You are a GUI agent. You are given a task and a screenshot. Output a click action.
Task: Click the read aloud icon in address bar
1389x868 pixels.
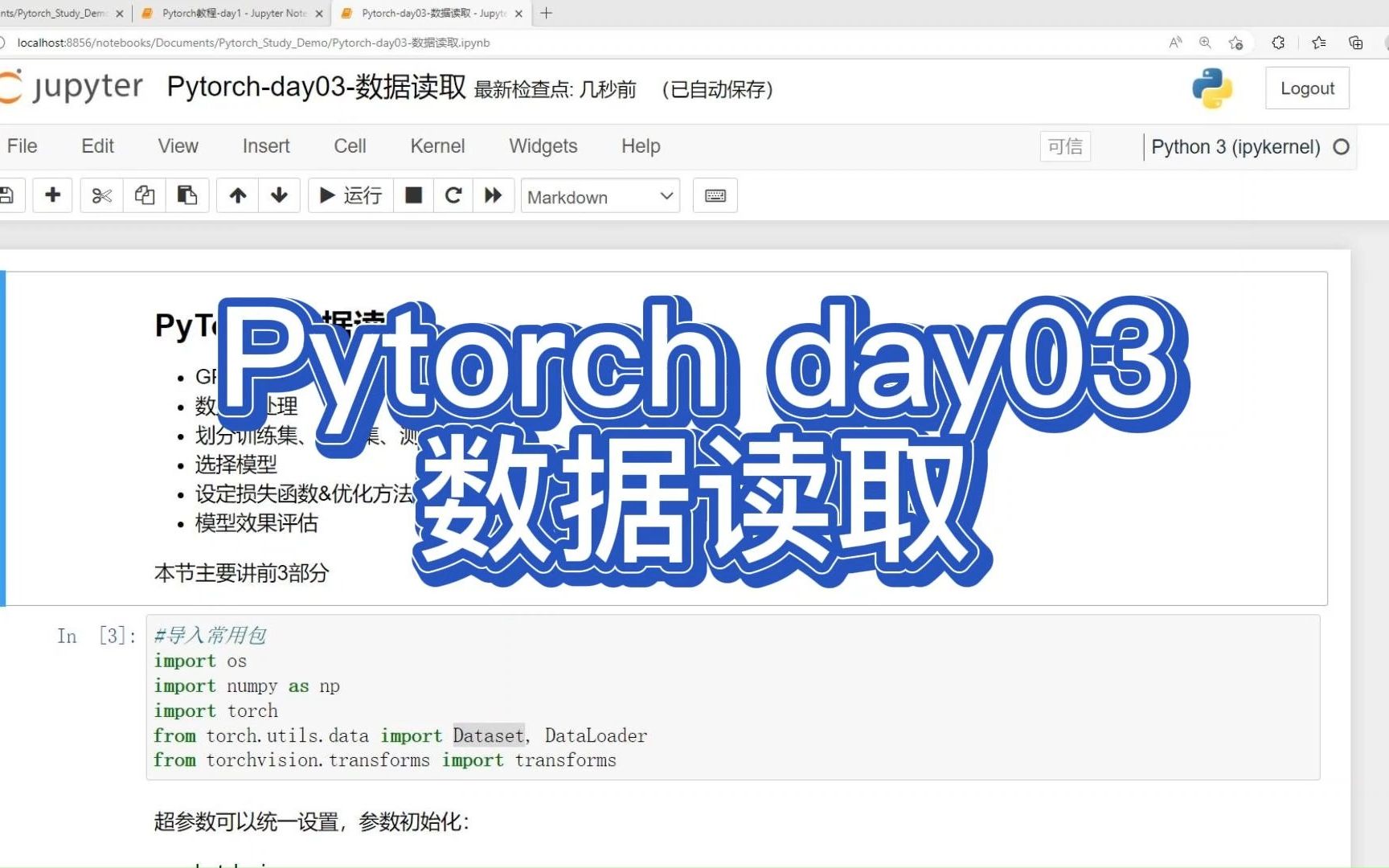(1175, 43)
